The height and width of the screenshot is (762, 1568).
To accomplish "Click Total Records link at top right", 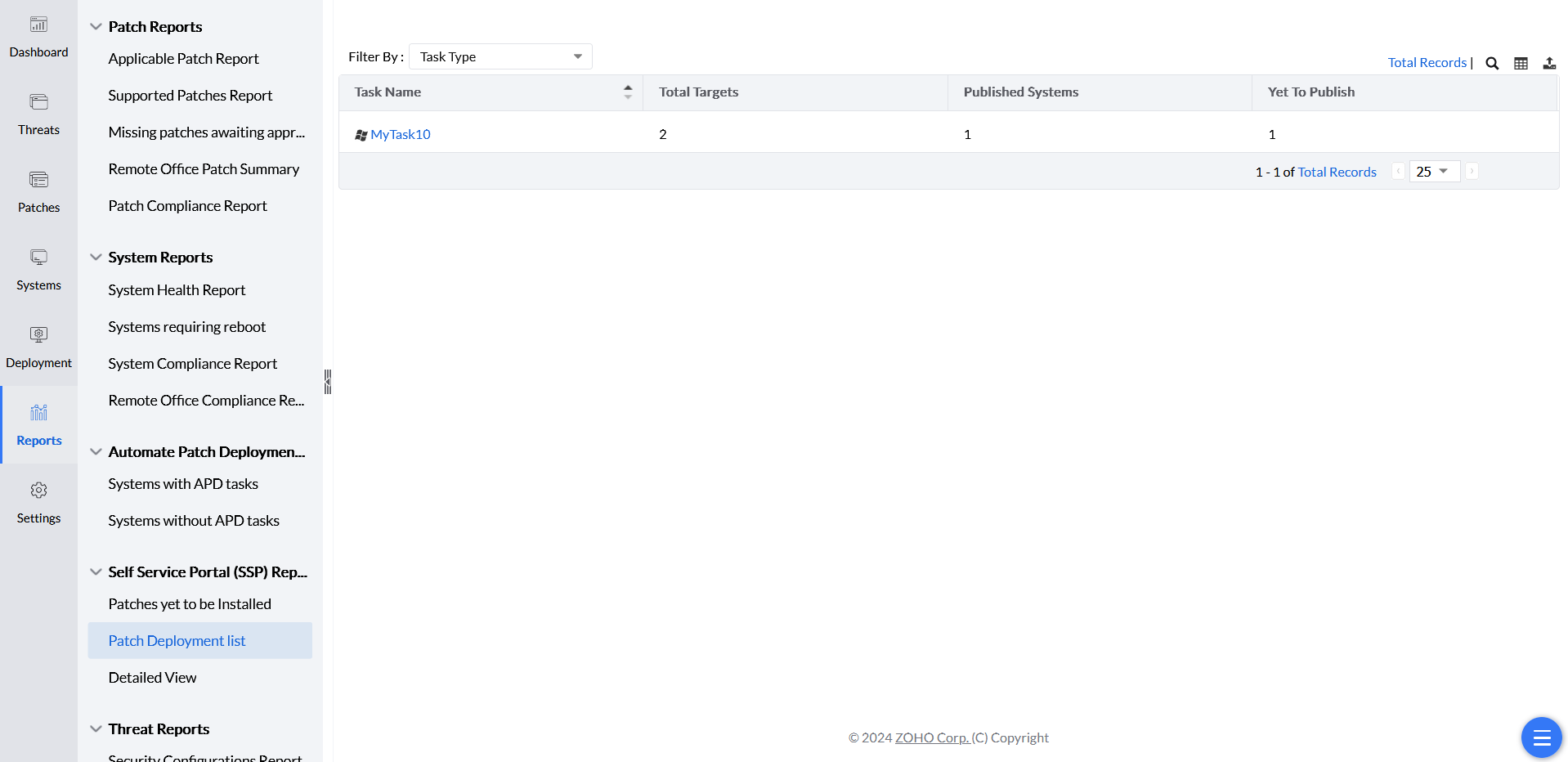I will point(1427,63).
